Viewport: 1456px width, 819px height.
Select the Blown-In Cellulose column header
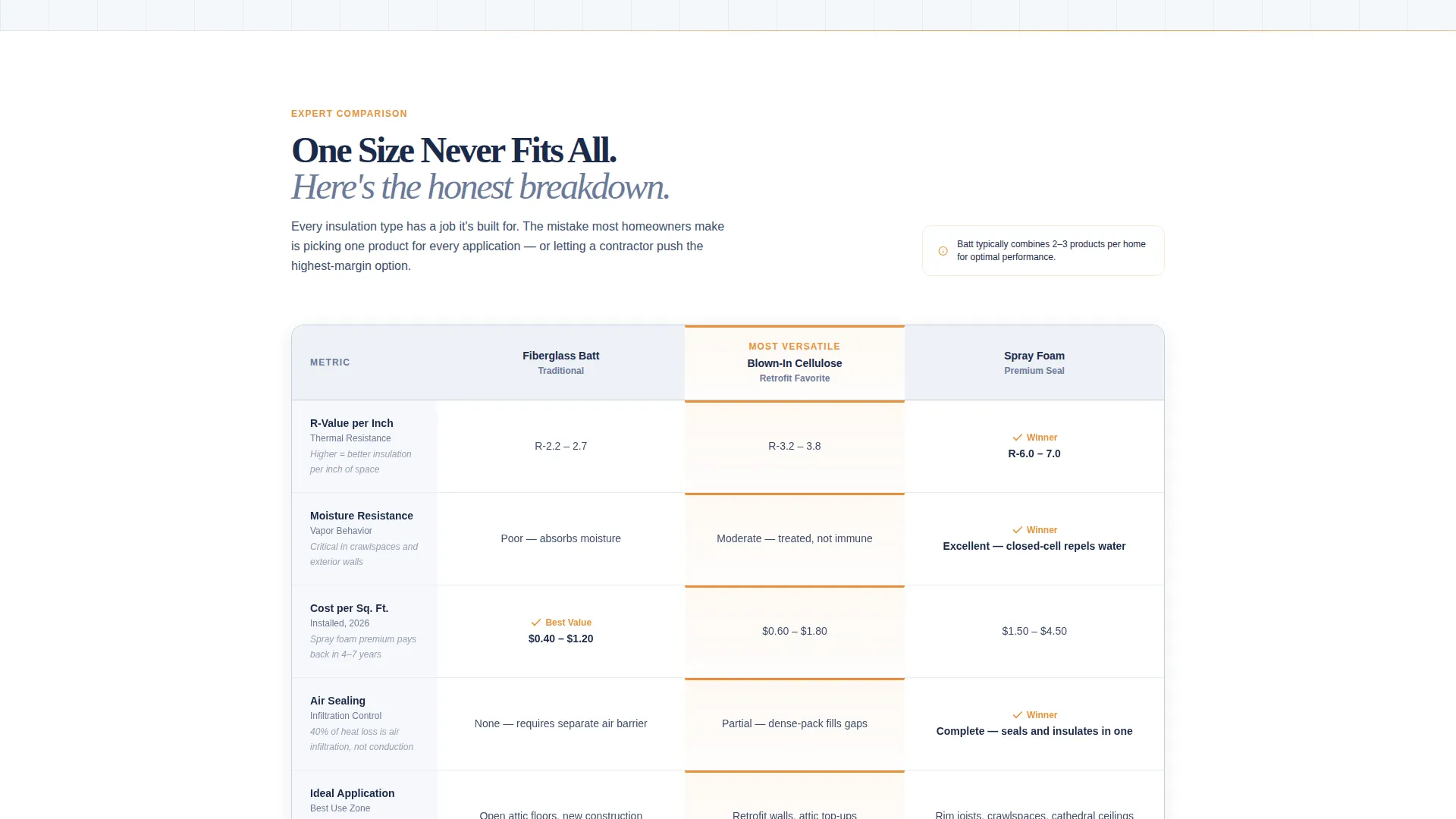[795, 363]
